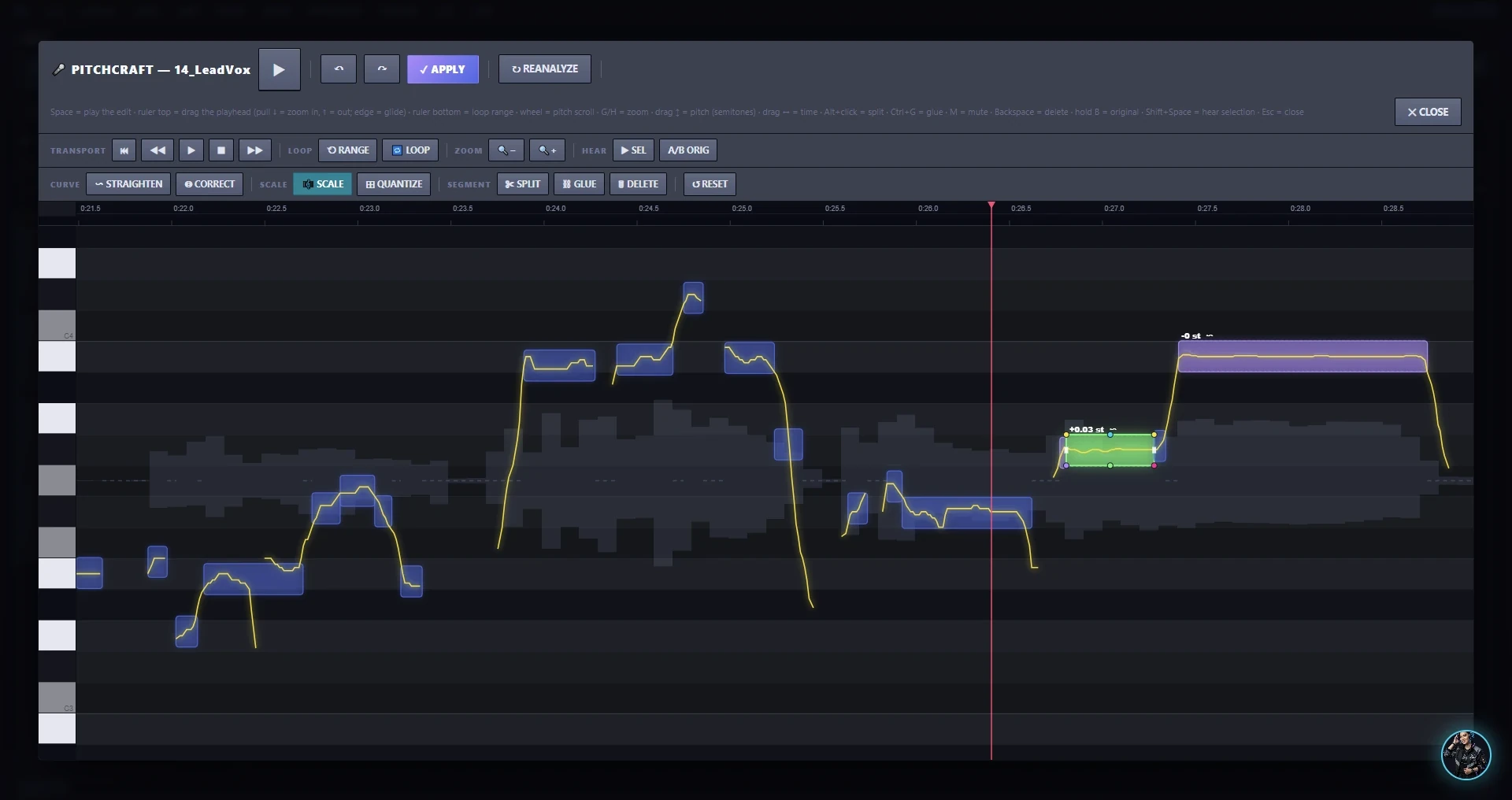Click the Quantize button
Screen dimensions: 1512x800
(394, 184)
